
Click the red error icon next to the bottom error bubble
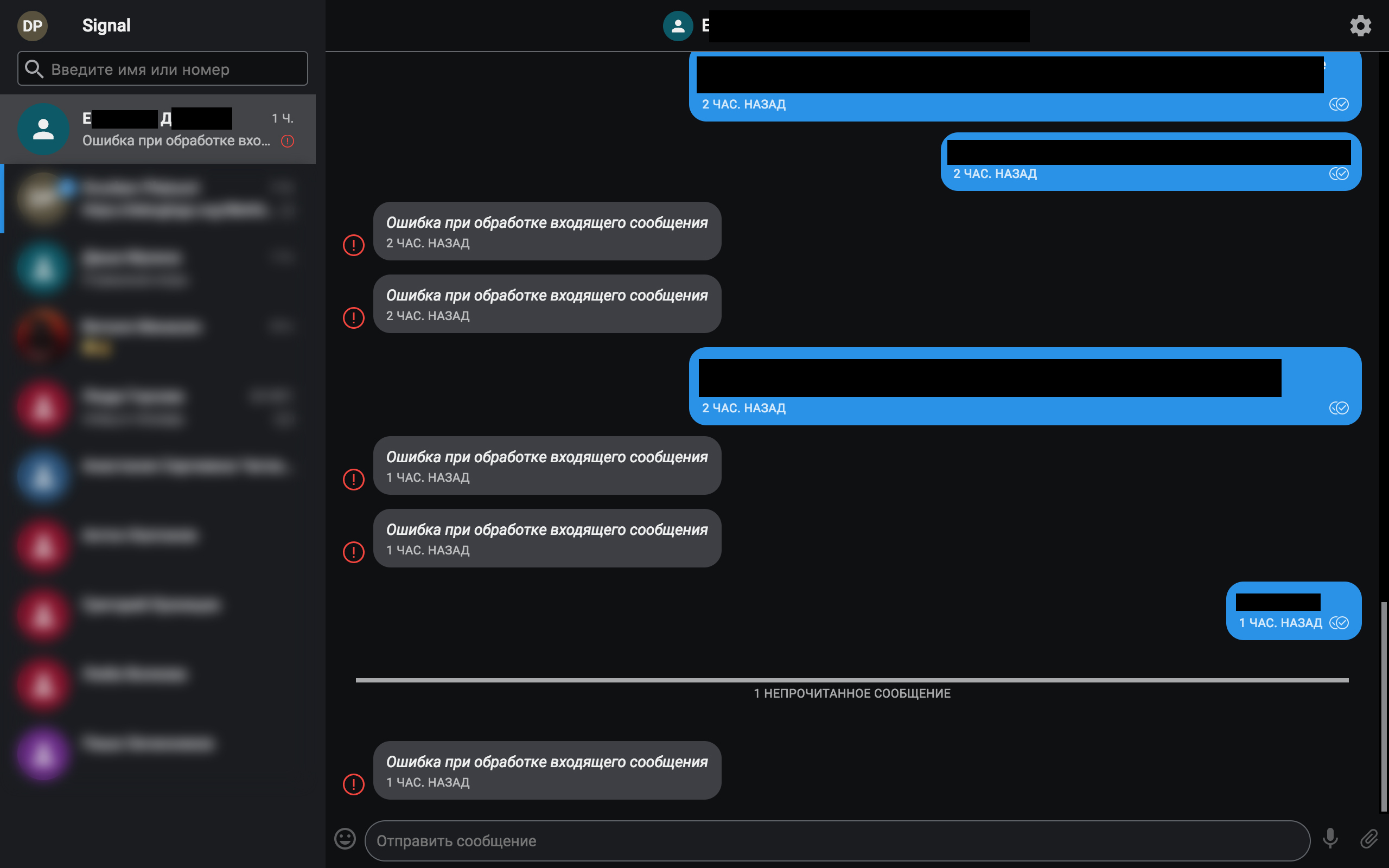[354, 784]
